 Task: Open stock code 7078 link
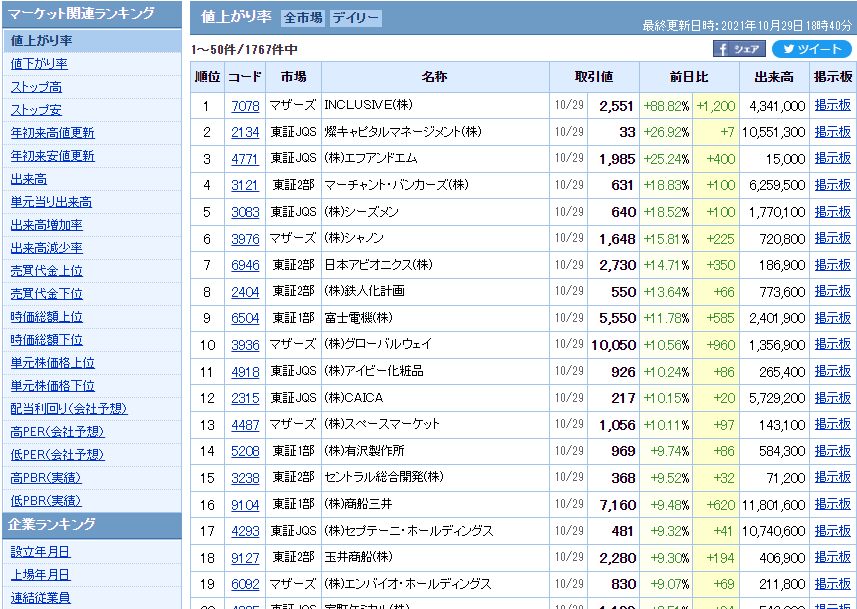245,106
